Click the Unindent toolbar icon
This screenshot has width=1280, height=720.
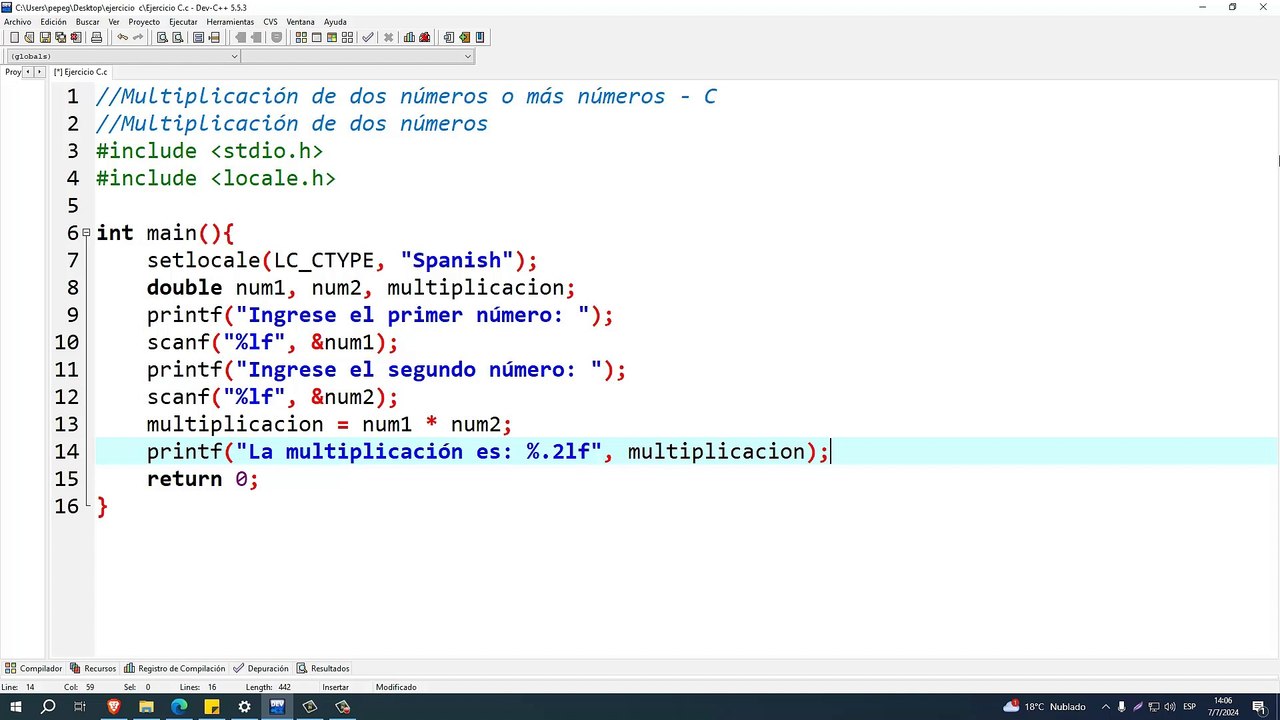(x=256, y=37)
